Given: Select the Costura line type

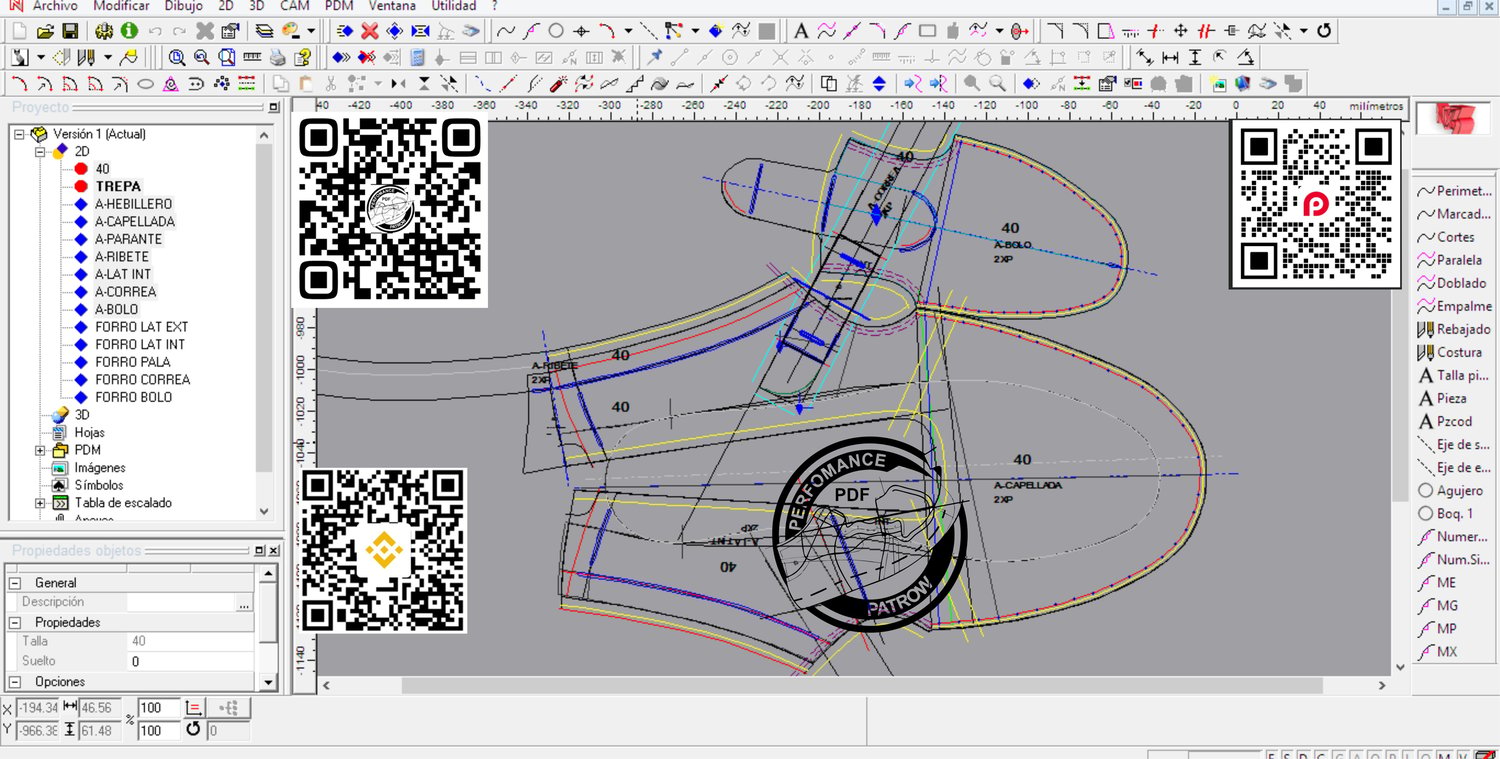Looking at the screenshot, I should tap(1451, 352).
